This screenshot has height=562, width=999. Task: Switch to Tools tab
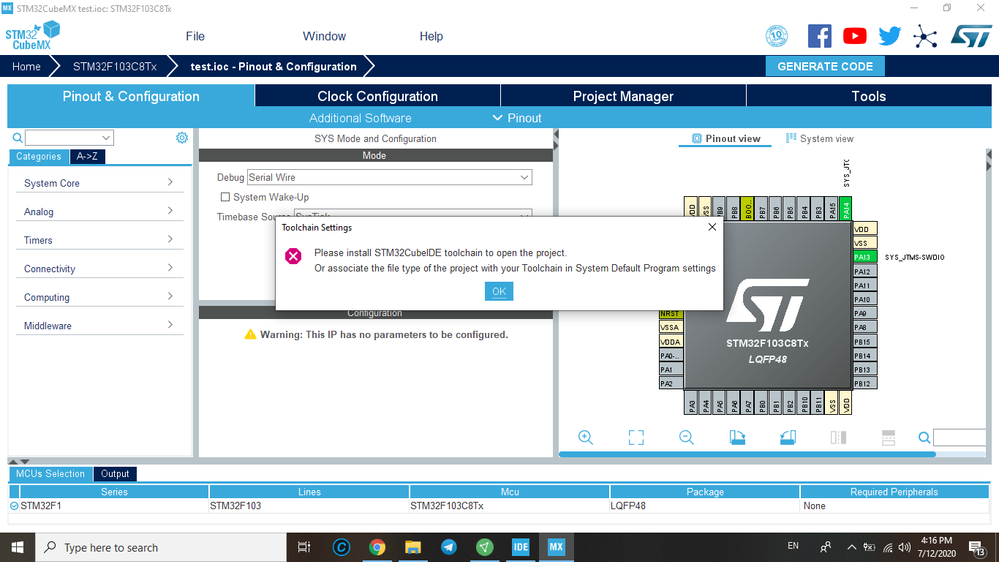tap(869, 96)
